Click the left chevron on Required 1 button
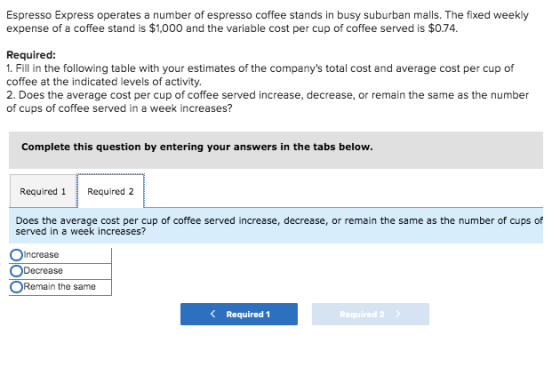Viewport: 560px width, 383px height. (213, 314)
